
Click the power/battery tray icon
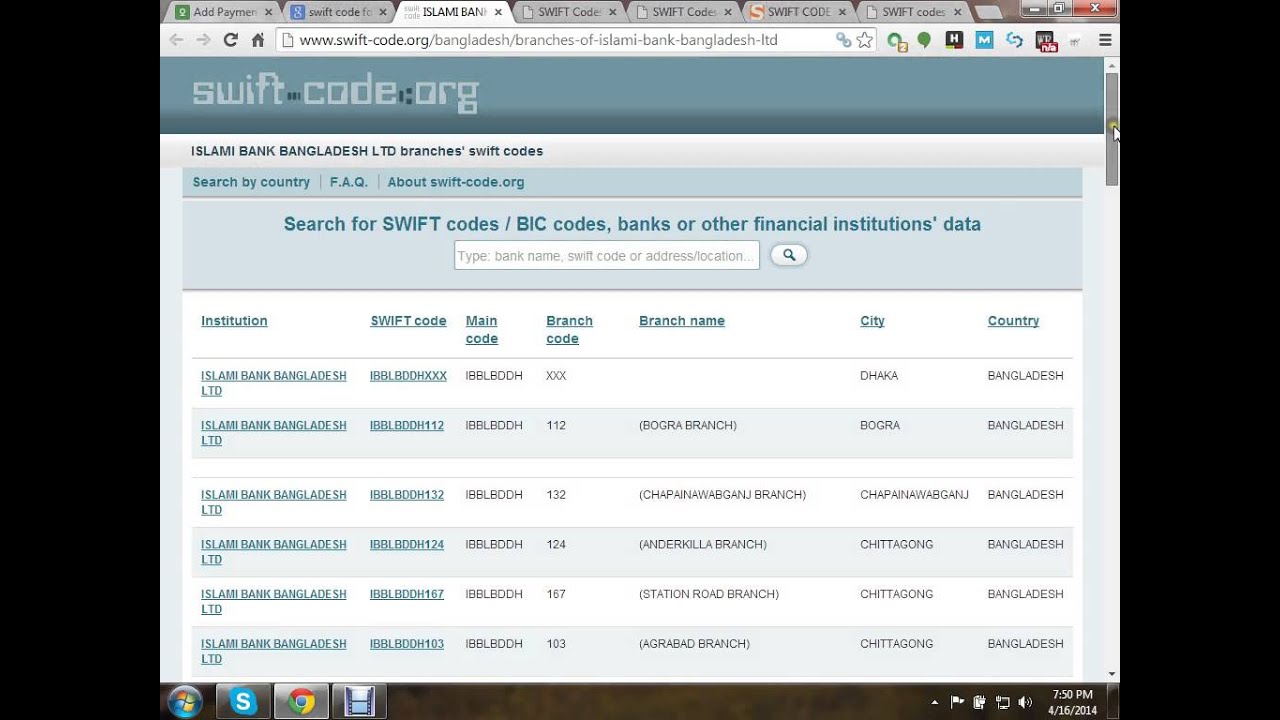click(x=980, y=702)
